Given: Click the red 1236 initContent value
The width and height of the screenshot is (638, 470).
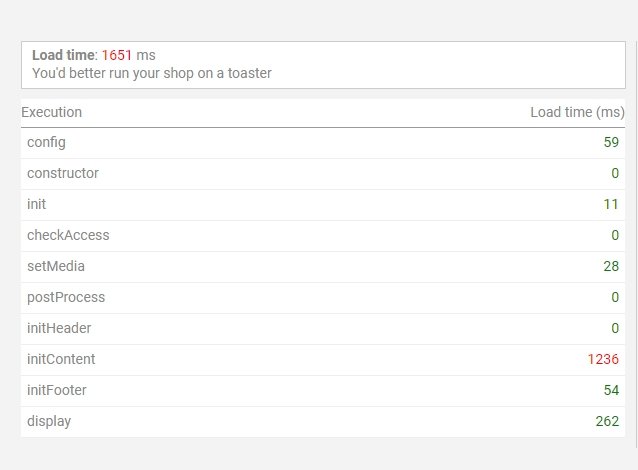Looking at the screenshot, I should 603,359.
